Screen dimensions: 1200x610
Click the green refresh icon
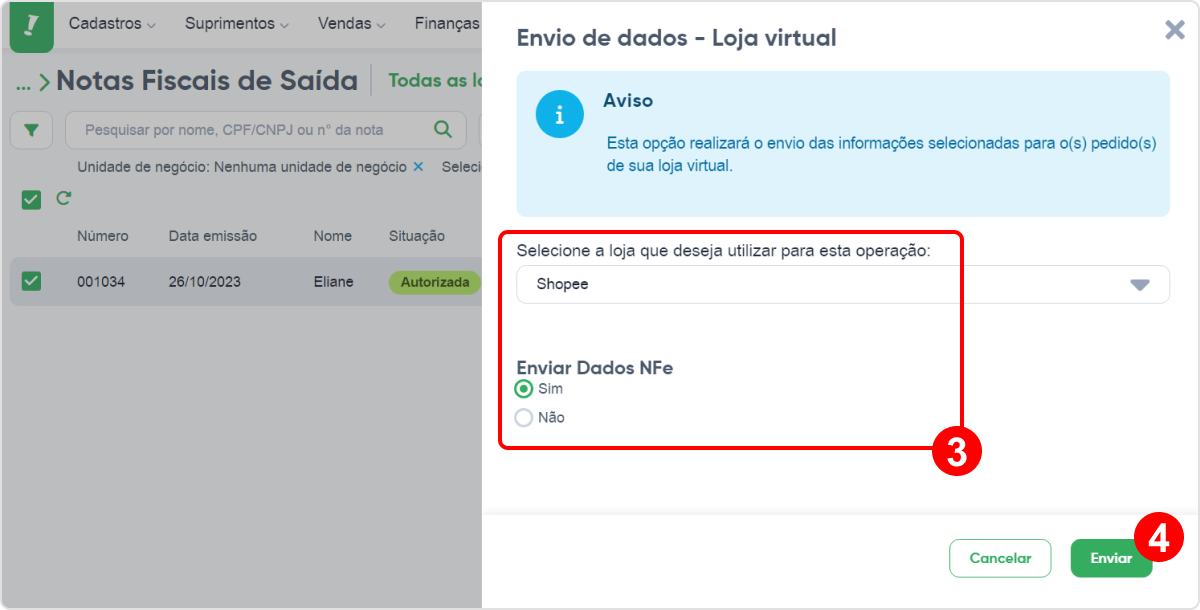(x=63, y=198)
